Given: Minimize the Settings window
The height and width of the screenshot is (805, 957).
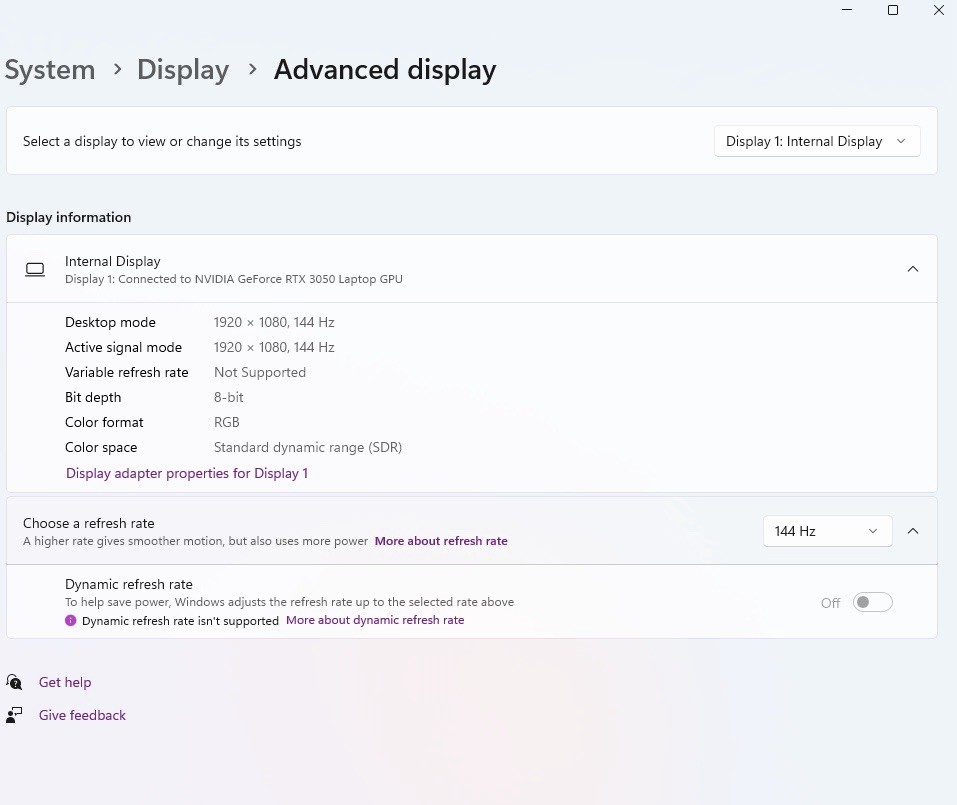Looking at the screenshot, I should (x=847, y=10).
